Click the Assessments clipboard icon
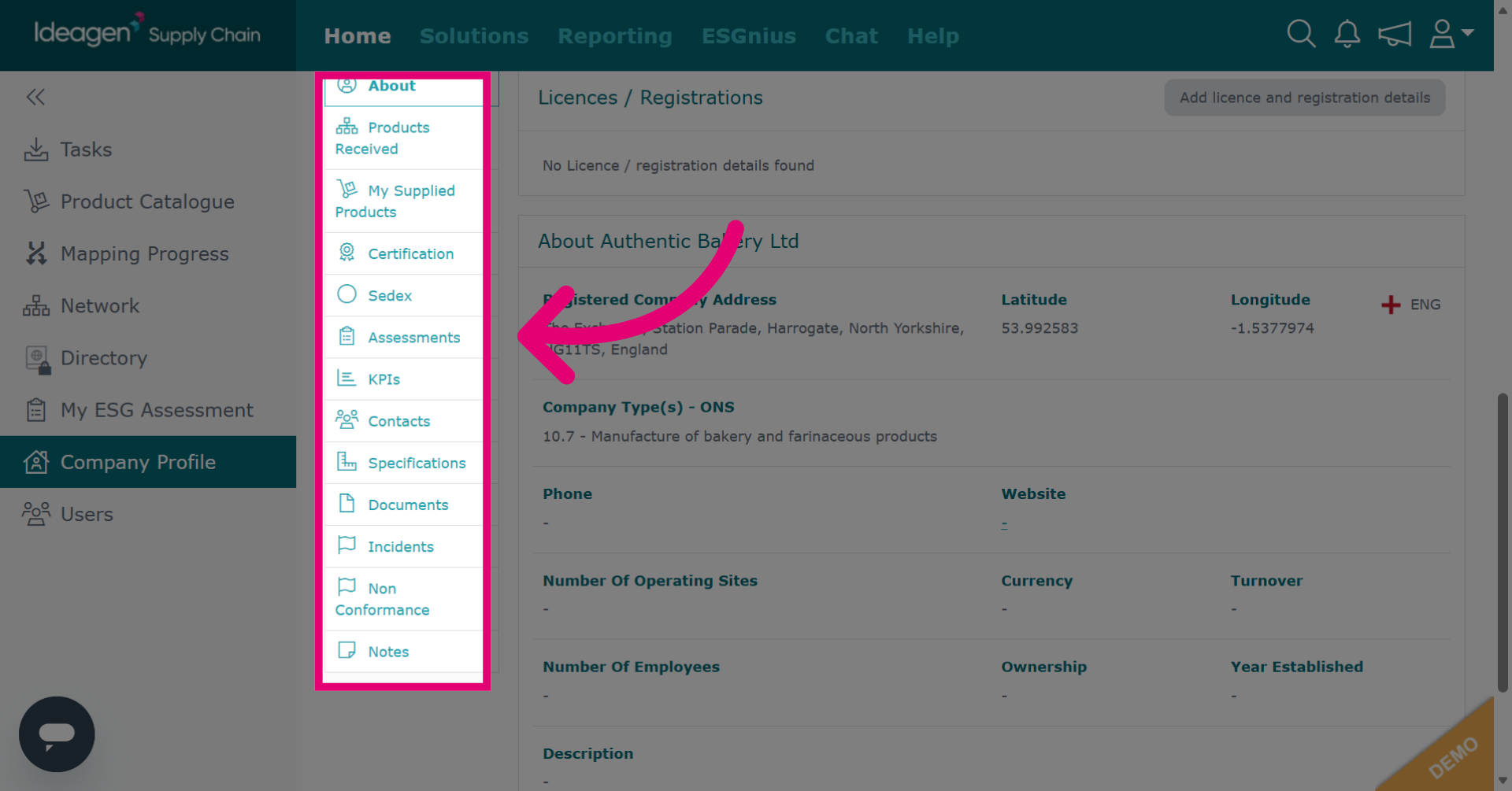Image resolution: width=1512 pixels, height=791 pixels. [x=346, y=336]
